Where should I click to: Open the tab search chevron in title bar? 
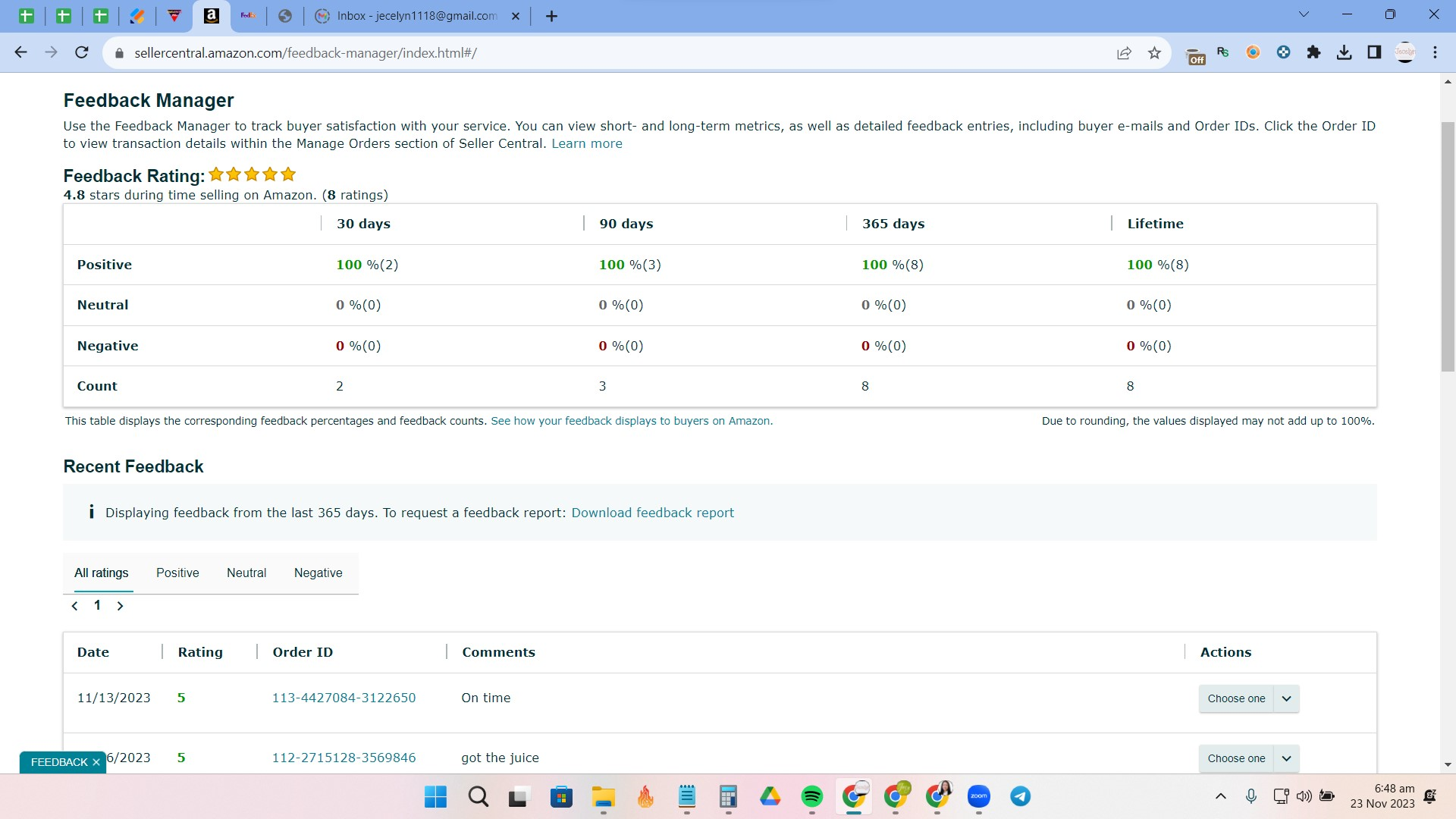click(x=1304, y=14)
